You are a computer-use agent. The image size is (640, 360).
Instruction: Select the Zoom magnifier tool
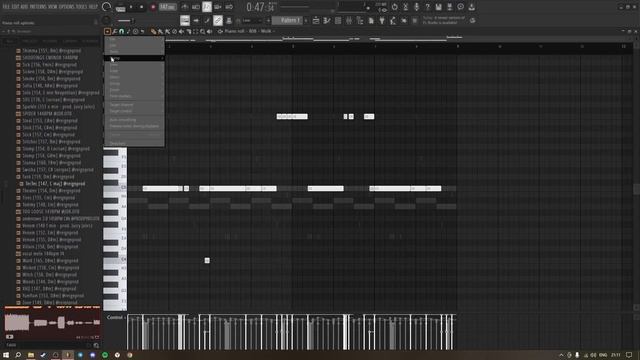click(202, 31)
